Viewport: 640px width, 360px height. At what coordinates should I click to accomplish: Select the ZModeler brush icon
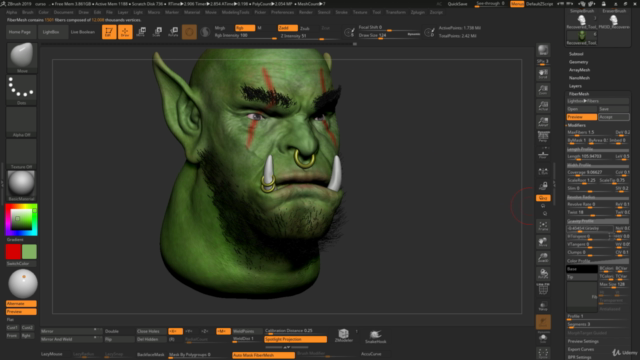coord(344,335)
